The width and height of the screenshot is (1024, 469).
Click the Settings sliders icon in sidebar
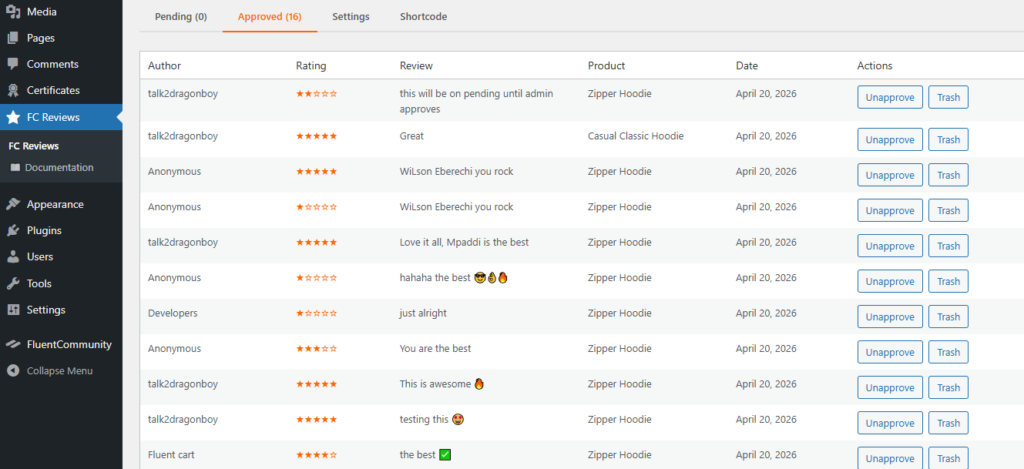click(12, 310)
